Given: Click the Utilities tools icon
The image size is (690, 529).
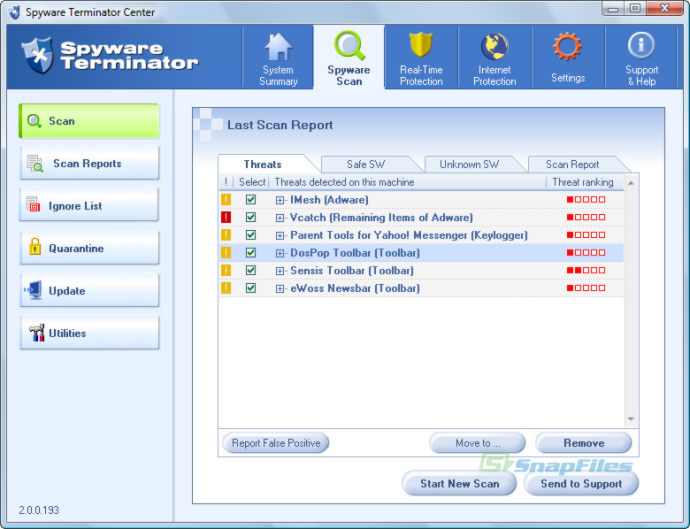Looking at the screenshot, I should pyautogui.click(x=37, y=333).
